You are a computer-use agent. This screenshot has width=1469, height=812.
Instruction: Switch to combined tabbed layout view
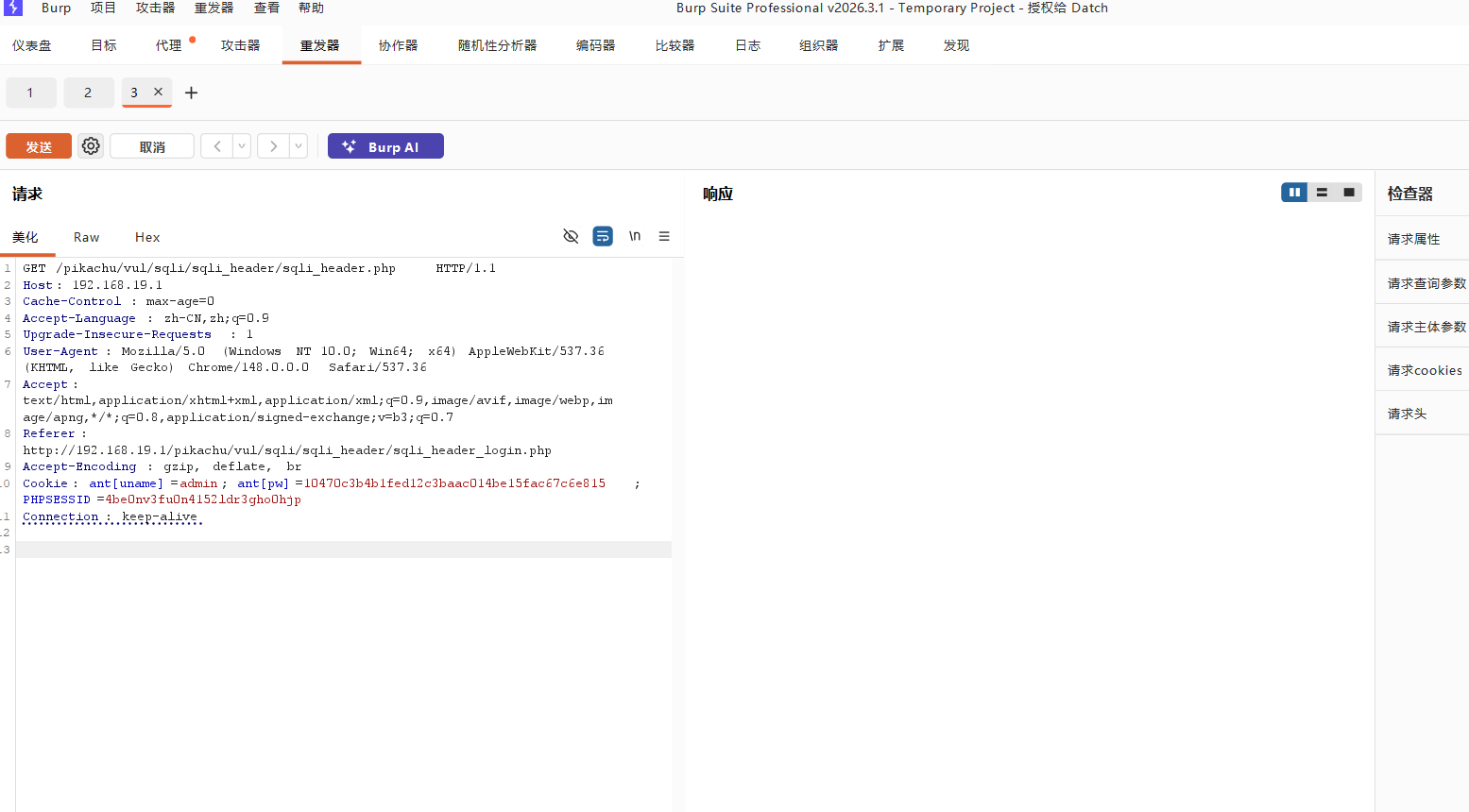[x=1349, y=193]
